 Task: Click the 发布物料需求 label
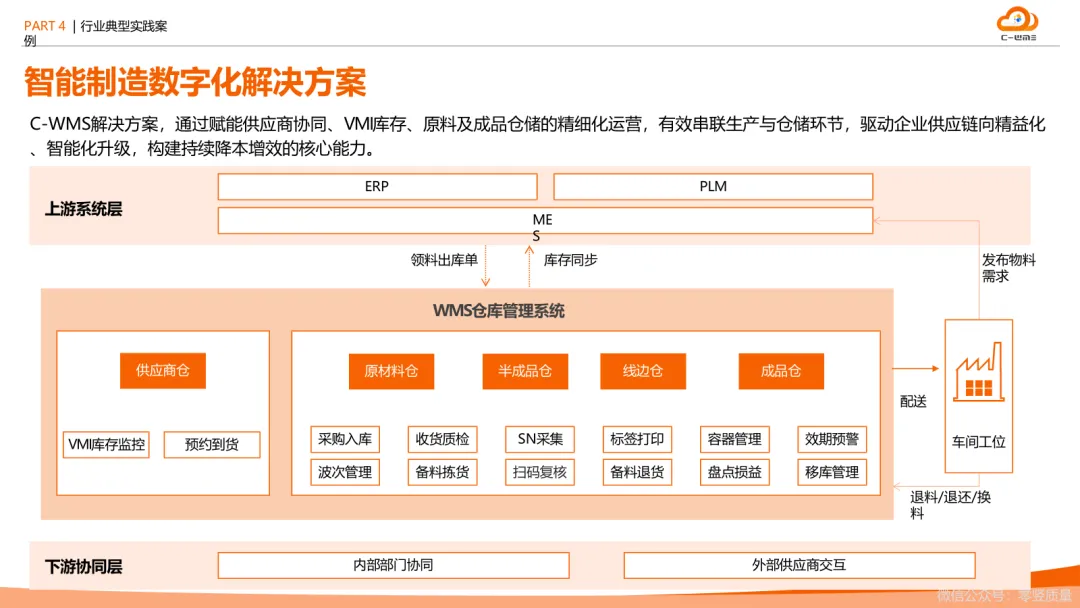pyautogui.click(x=1009, y=268)
